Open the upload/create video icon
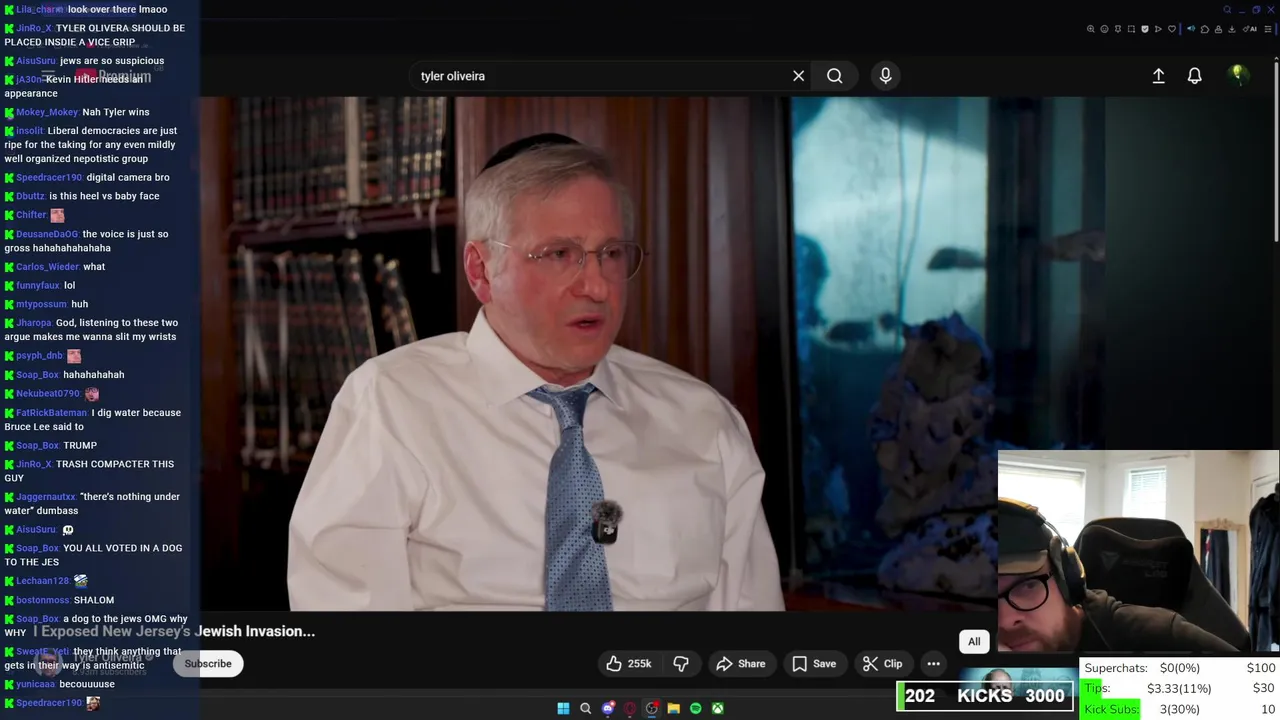The width and height of the screenshot is (1280, 720). click(x=1158, y=76)
